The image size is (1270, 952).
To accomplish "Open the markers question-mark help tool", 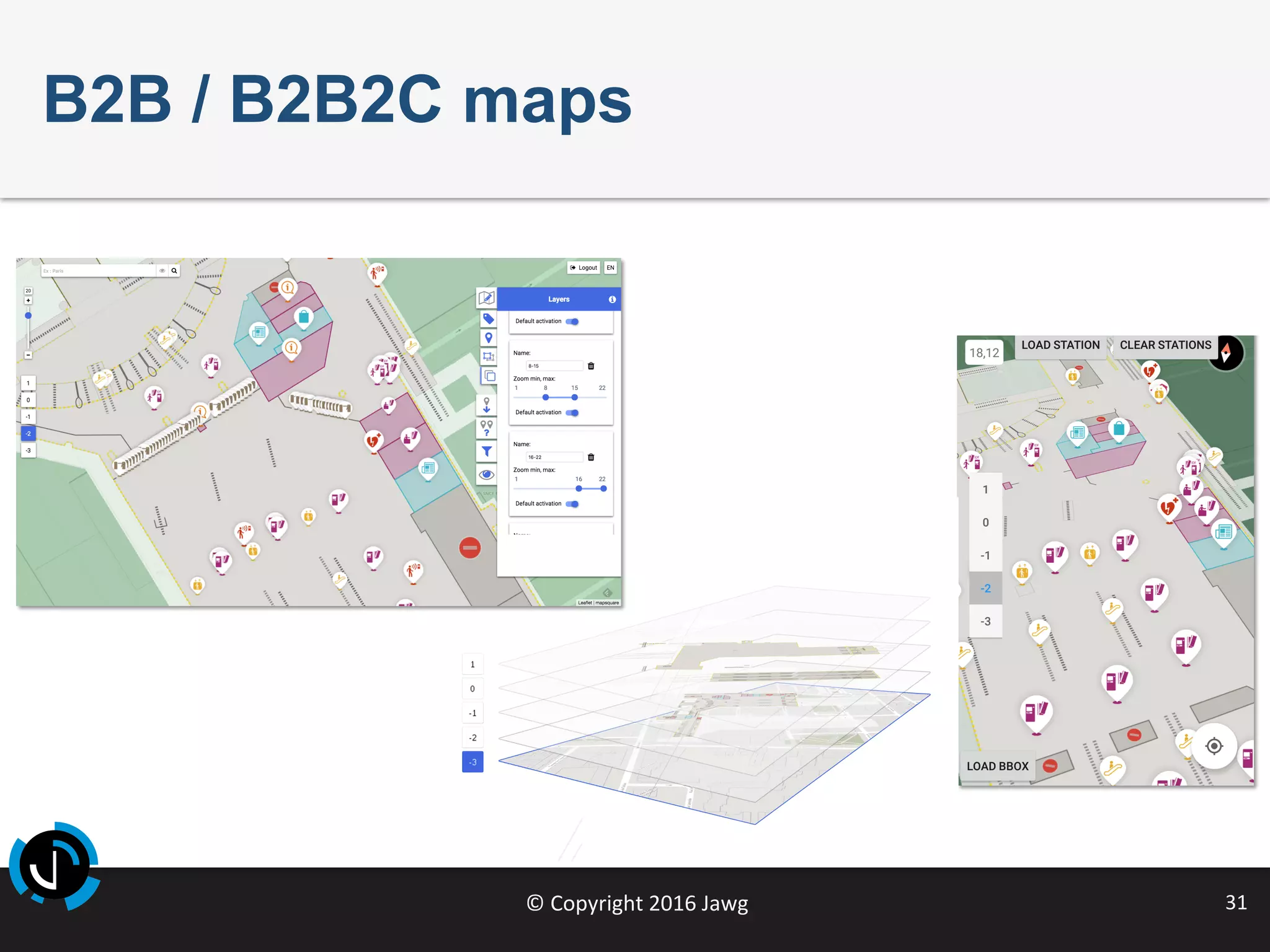I will point(487,428).
